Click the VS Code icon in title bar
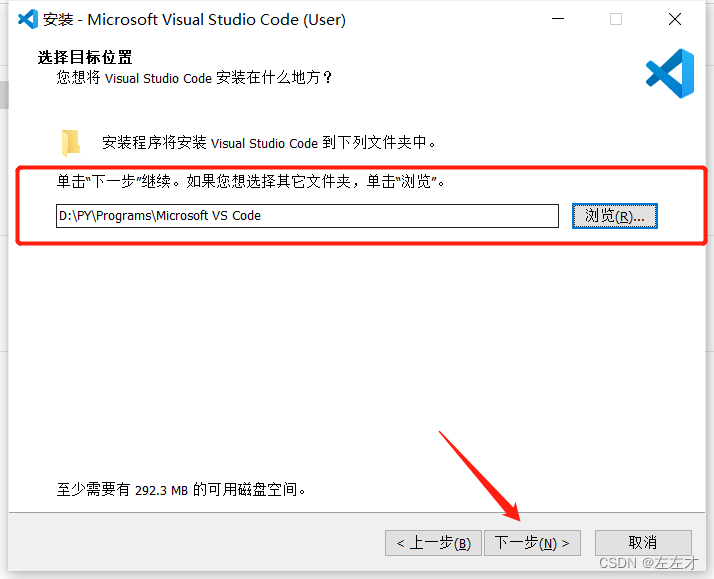The image size is (714, 579). [x=28, y=19]
